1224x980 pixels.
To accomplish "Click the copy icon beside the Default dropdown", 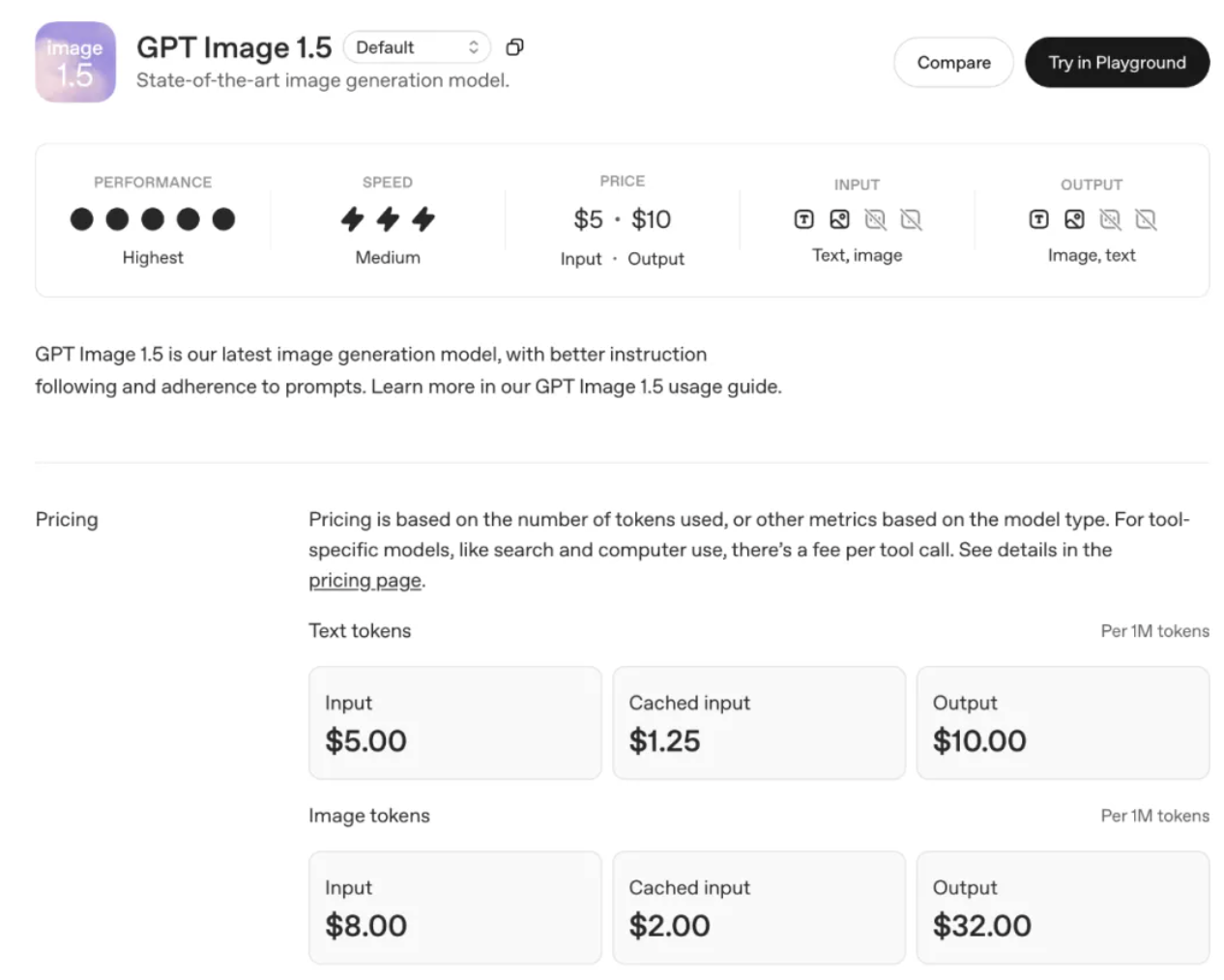I will 515,47.
